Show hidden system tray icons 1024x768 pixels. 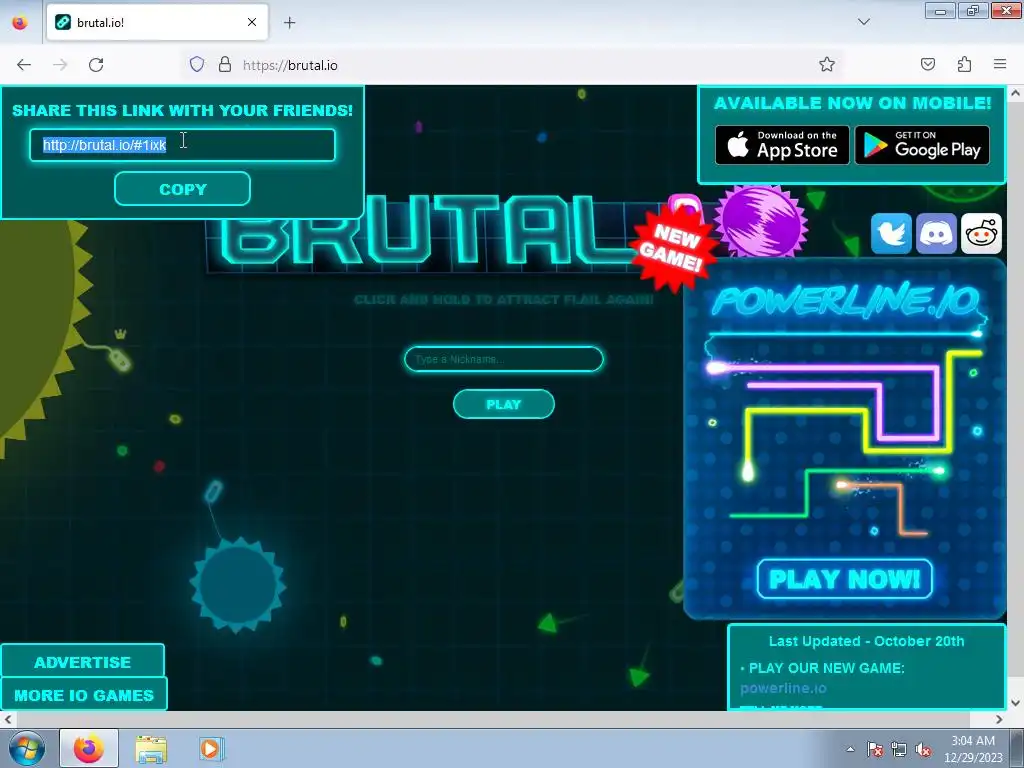[850, 749]
